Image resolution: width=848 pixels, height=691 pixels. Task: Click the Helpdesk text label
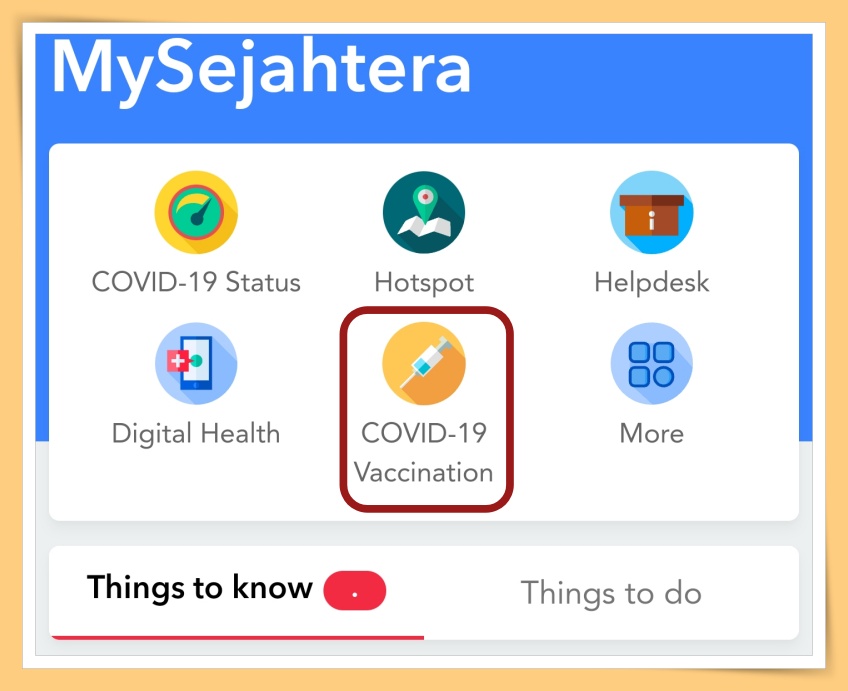tap(652, 282)
